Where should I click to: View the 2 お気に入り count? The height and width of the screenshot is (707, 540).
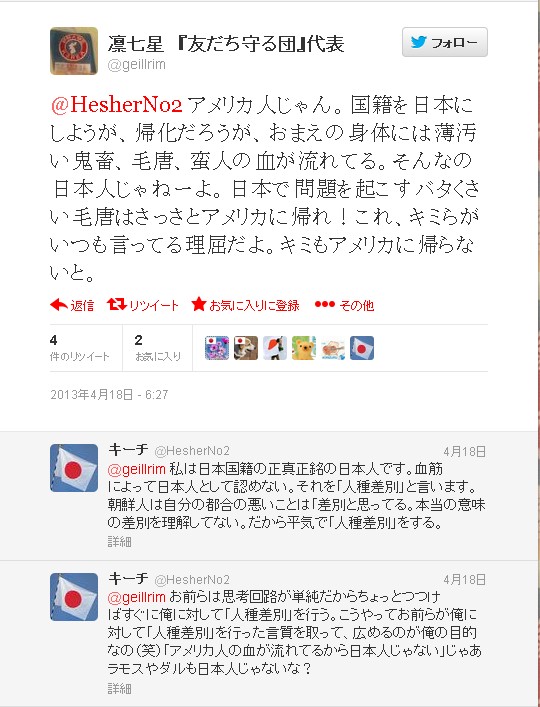[x=158, y=348]
